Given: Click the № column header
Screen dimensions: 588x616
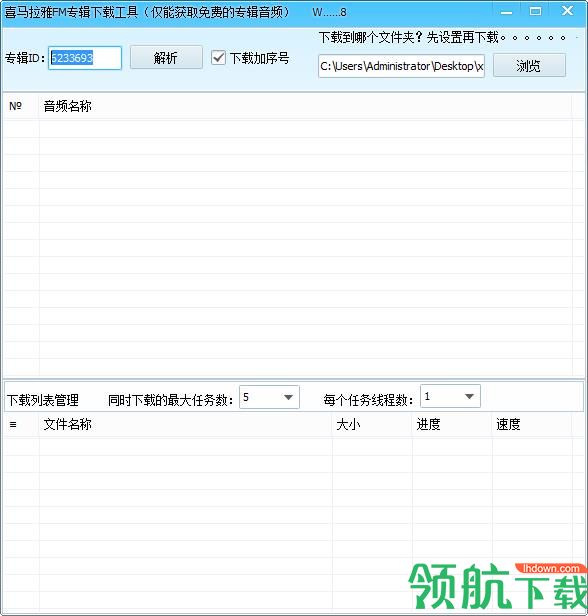Looking at the screenshot, I should pyautogui.click(x=21, y=106).
